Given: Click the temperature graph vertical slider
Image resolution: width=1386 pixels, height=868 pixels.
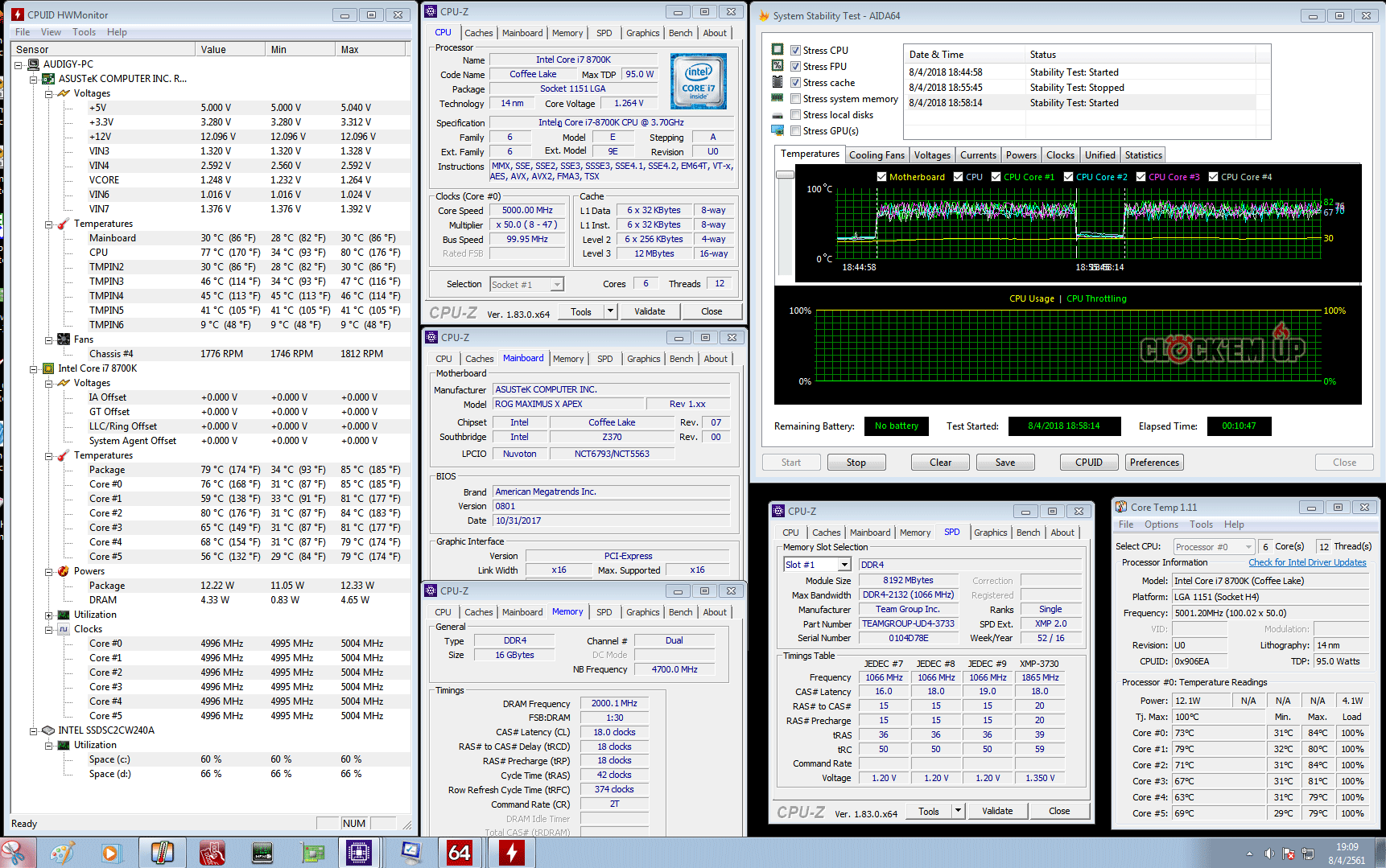Looking at the screenshot, I should point(785,175).
